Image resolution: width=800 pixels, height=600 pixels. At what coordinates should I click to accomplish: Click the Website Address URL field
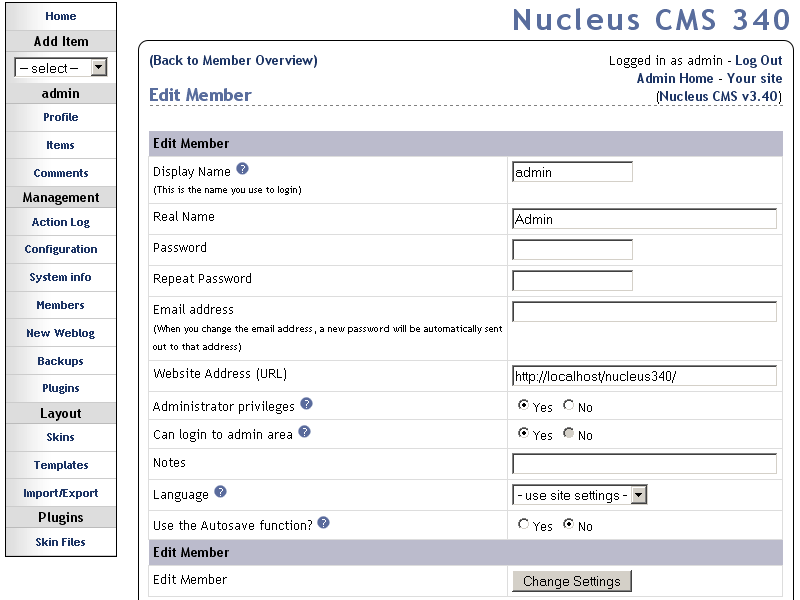pos(644,376)
